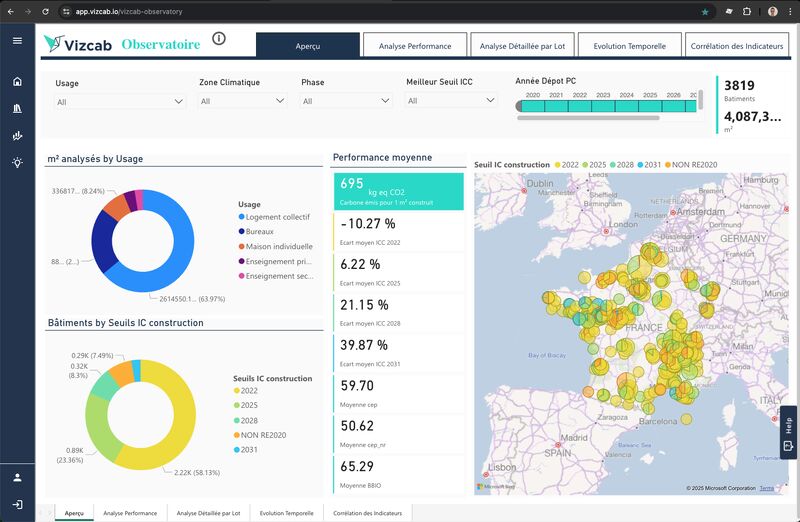
Task: Click the chart analytics sidebar icon
Action: click(x=17, y=135)
